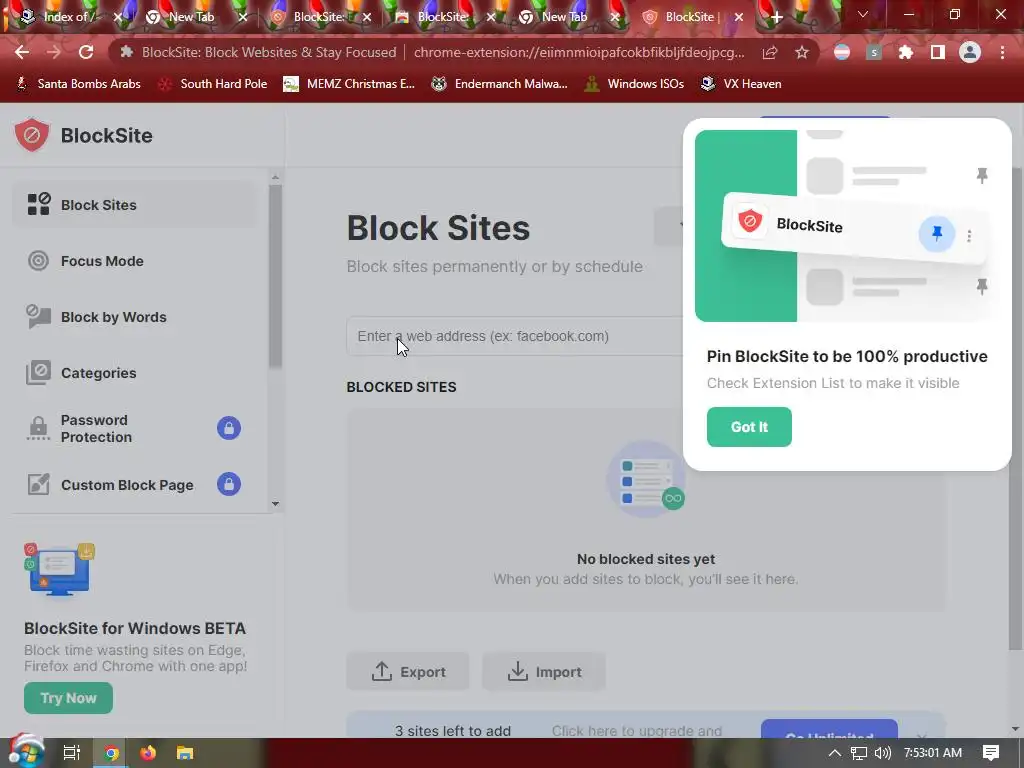Open Task View on the taskbar

[x=71, y=753]
